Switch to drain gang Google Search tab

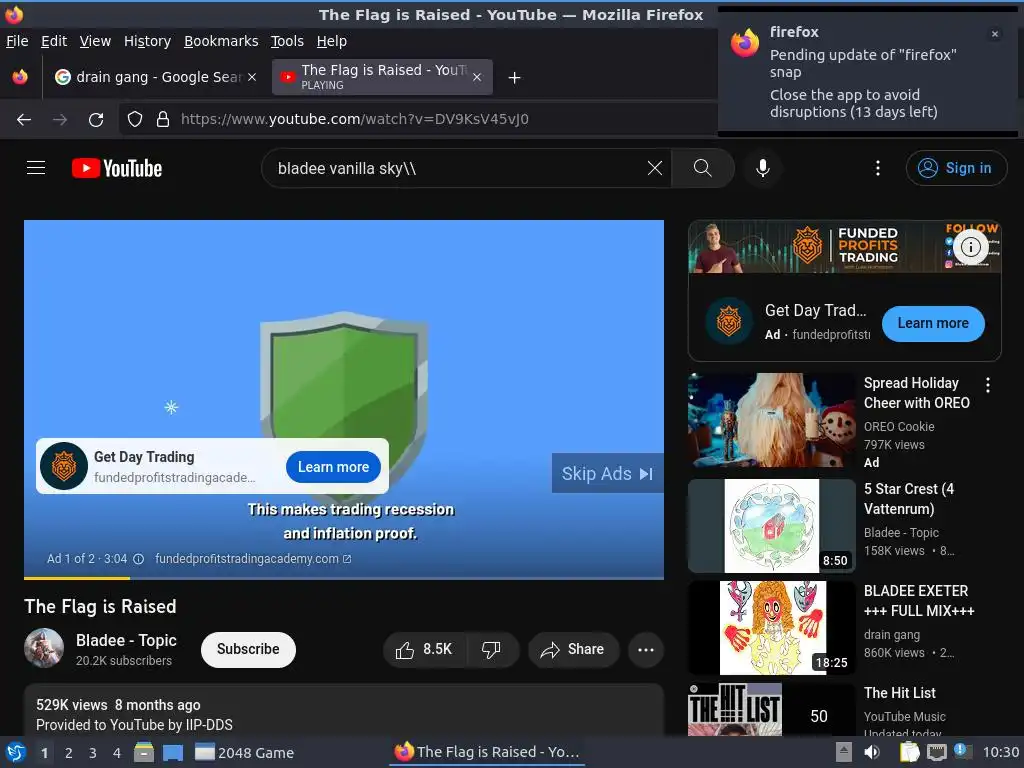157,77
